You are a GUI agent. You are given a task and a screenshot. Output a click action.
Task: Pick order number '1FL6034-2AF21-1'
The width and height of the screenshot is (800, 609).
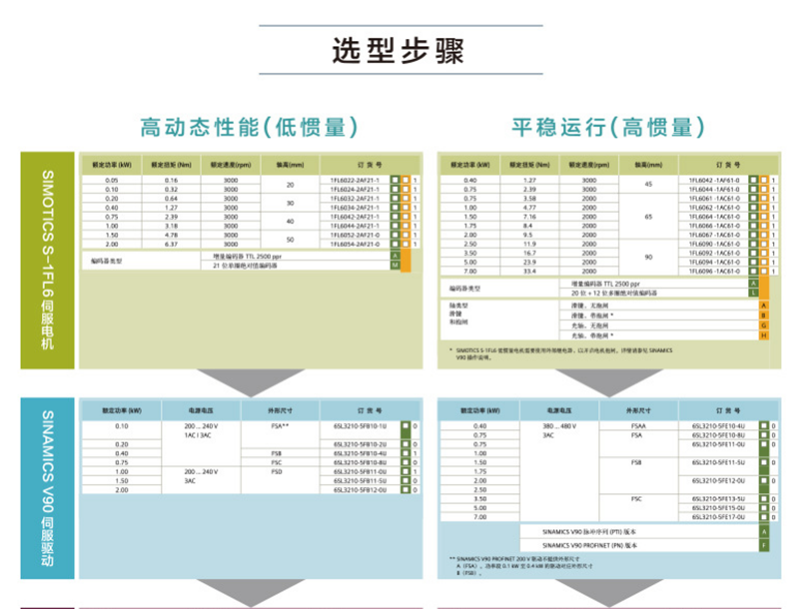coord(355,208)
